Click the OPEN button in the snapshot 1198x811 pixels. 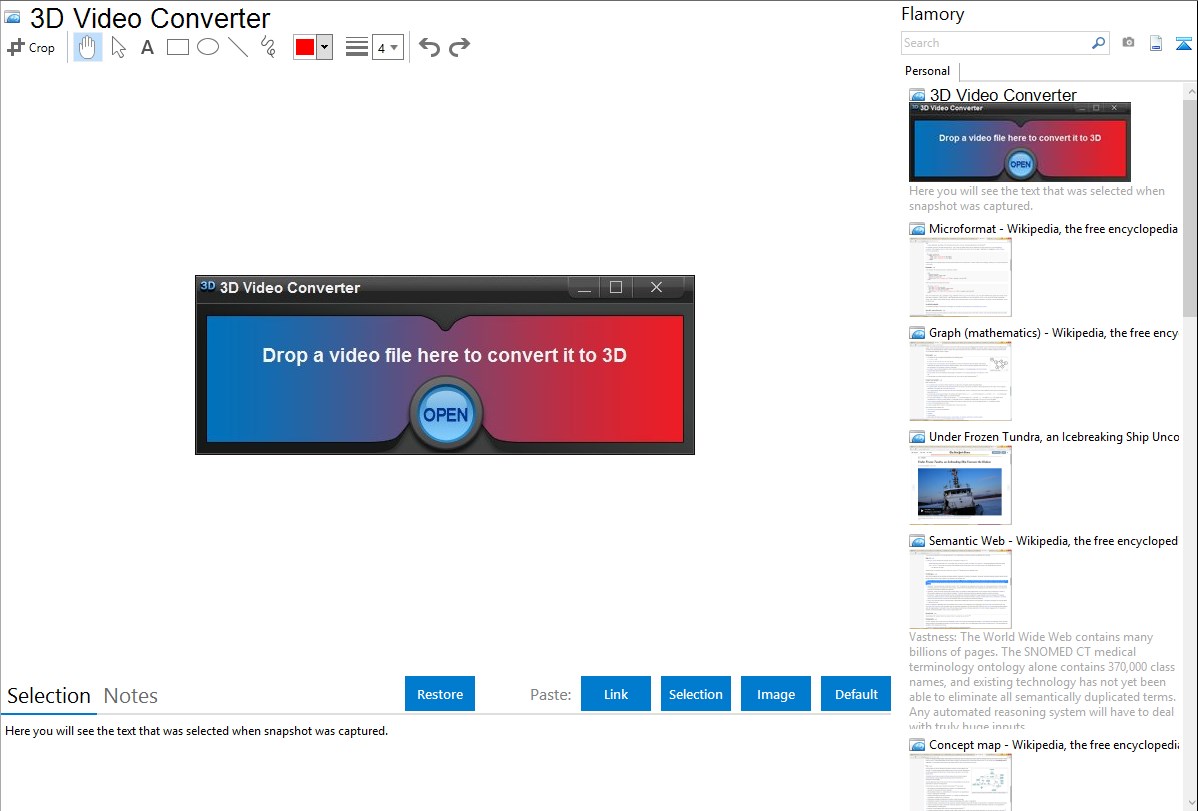[446, 414]
